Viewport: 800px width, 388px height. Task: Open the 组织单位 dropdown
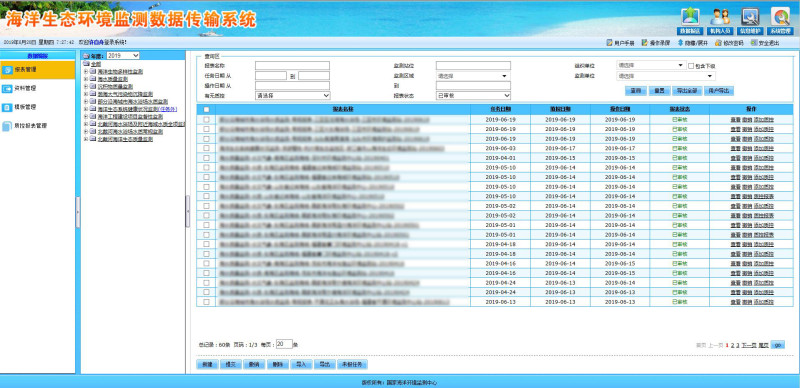pos(651,65)
